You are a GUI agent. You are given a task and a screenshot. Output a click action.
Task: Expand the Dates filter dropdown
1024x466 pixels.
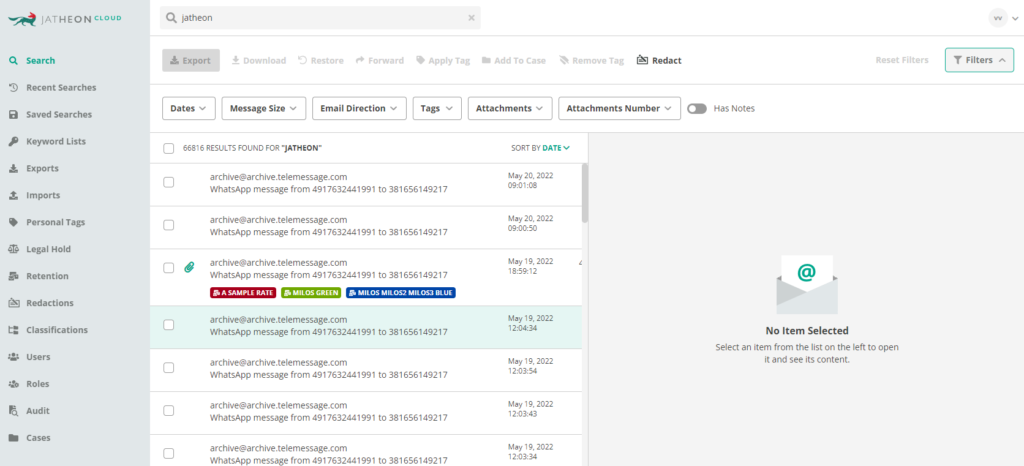[189, 108]
